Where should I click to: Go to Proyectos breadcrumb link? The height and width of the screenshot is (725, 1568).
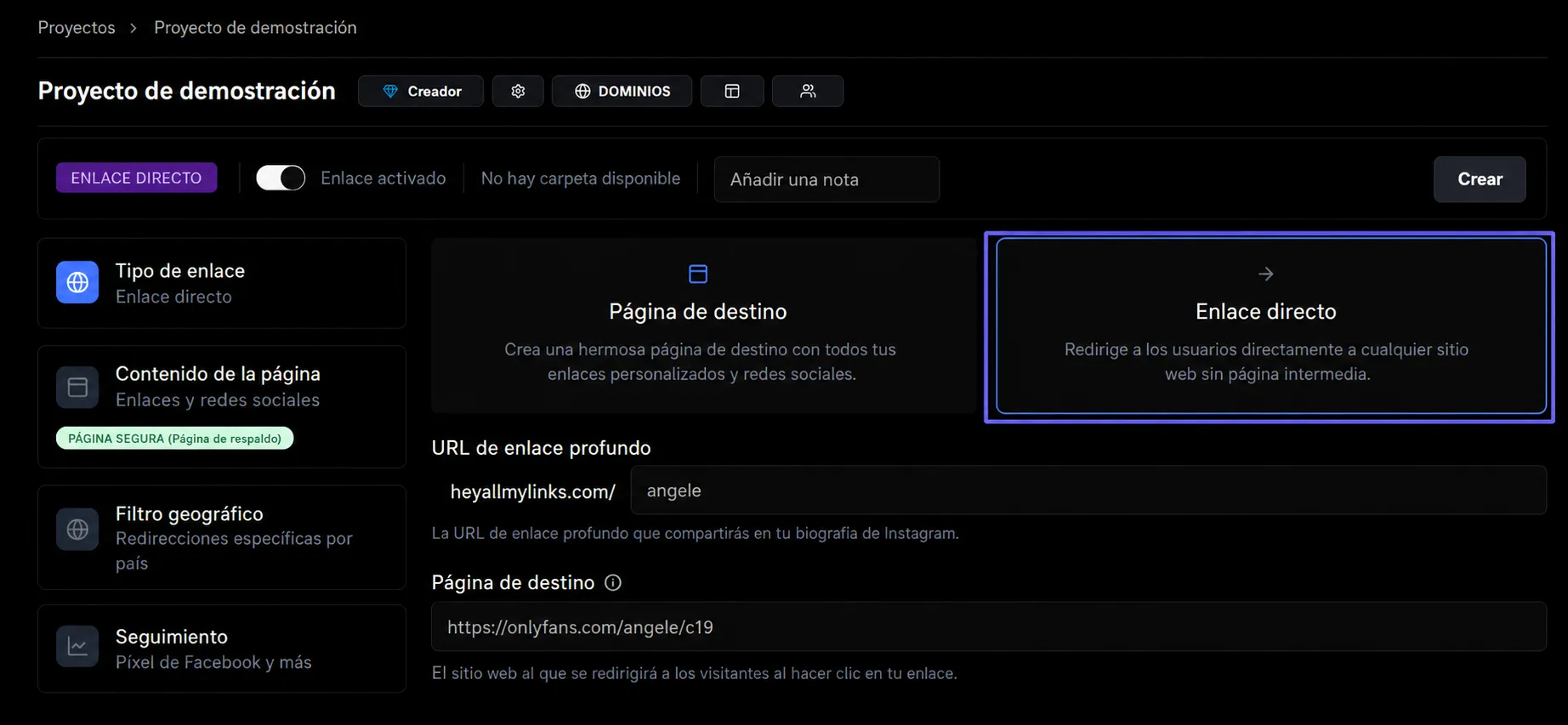pyautogui.click(x=77, y=27)
